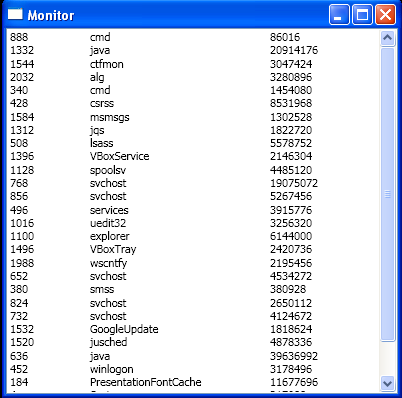
Task: Click memory value 380928
Action: tap(288, 289)
